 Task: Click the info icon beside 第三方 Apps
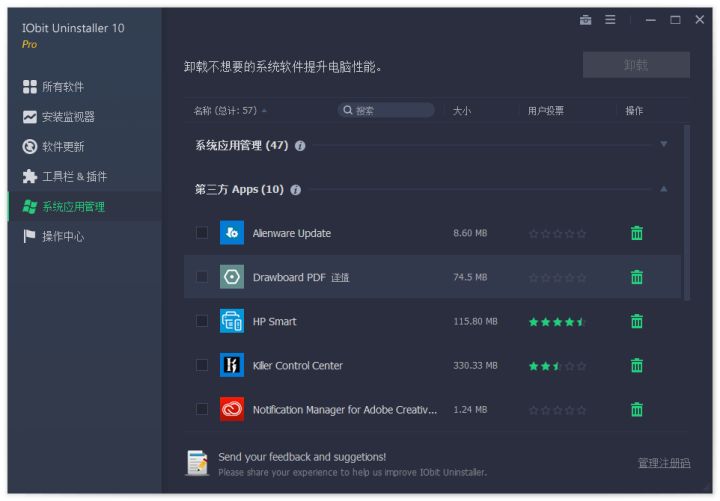coord(296,190)
